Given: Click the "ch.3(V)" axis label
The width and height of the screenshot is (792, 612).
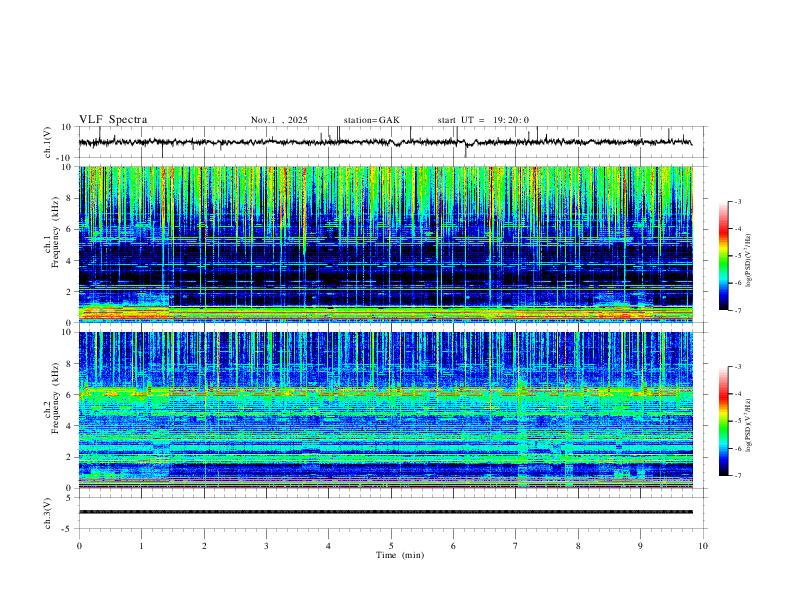Looking at the screenshot, I should tap(48, 513).
